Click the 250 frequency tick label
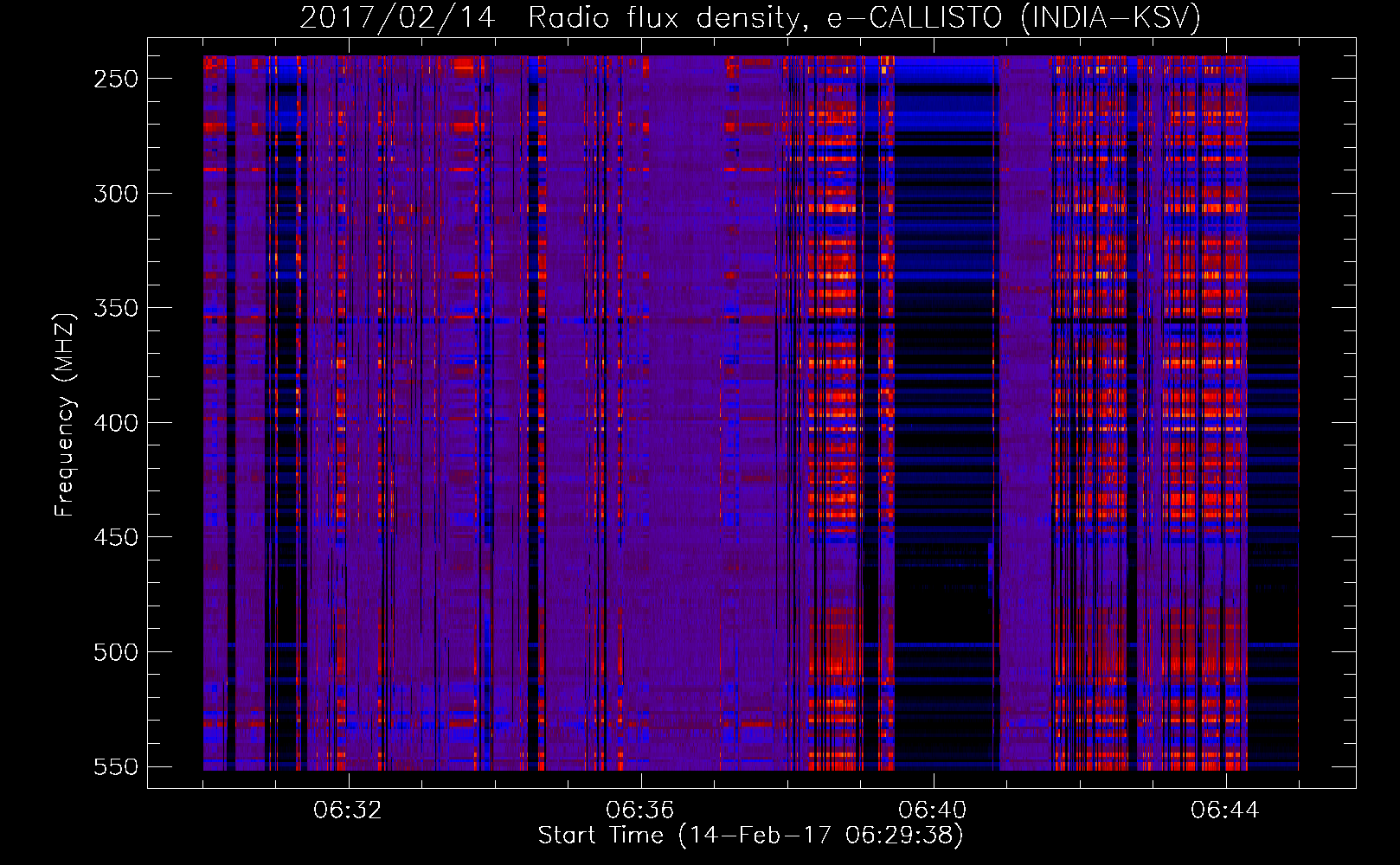This screenshot has width=1400, height=865. pos(116,79)
